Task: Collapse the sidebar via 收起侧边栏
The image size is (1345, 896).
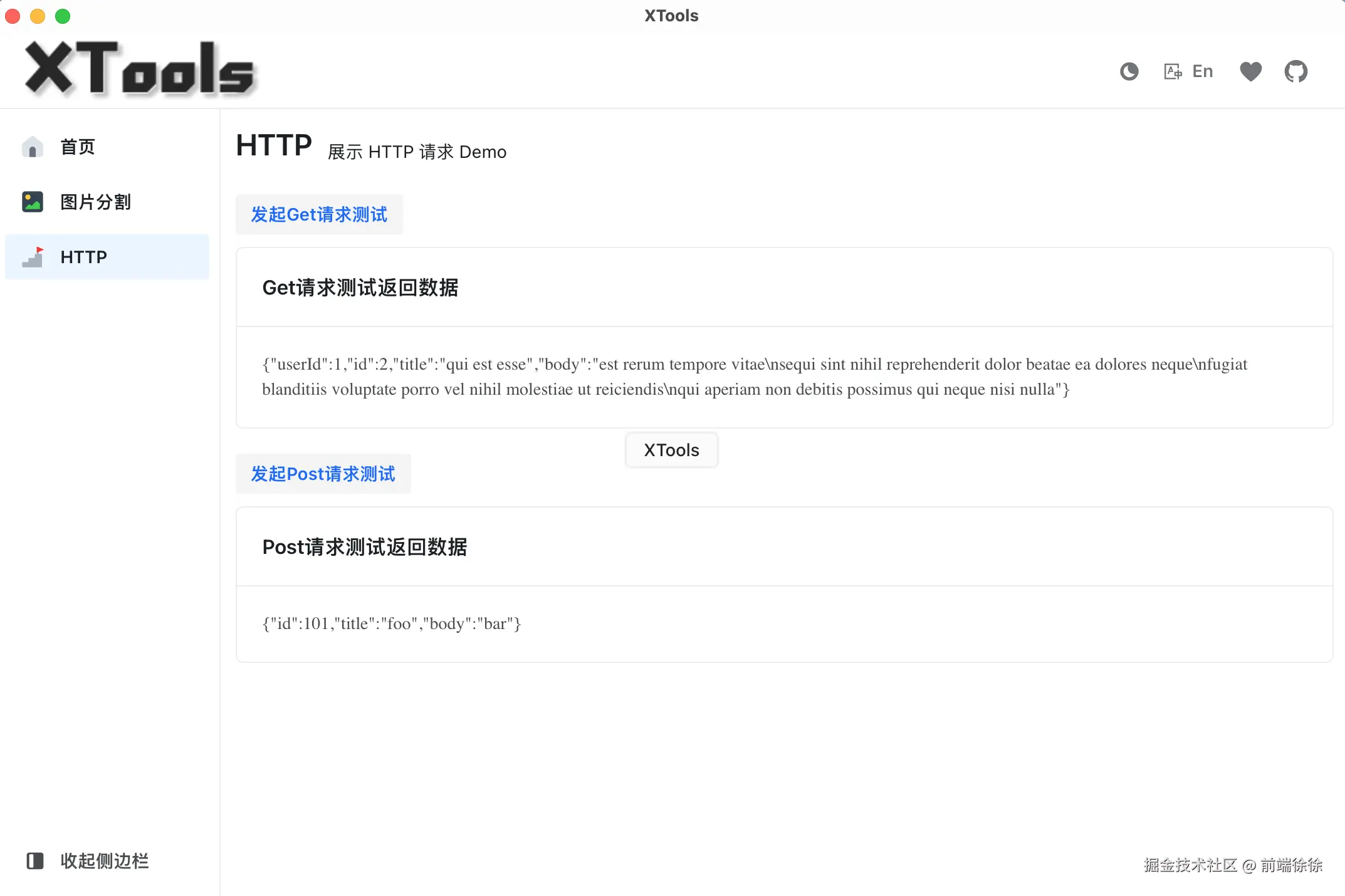Action: coord(104,861)
